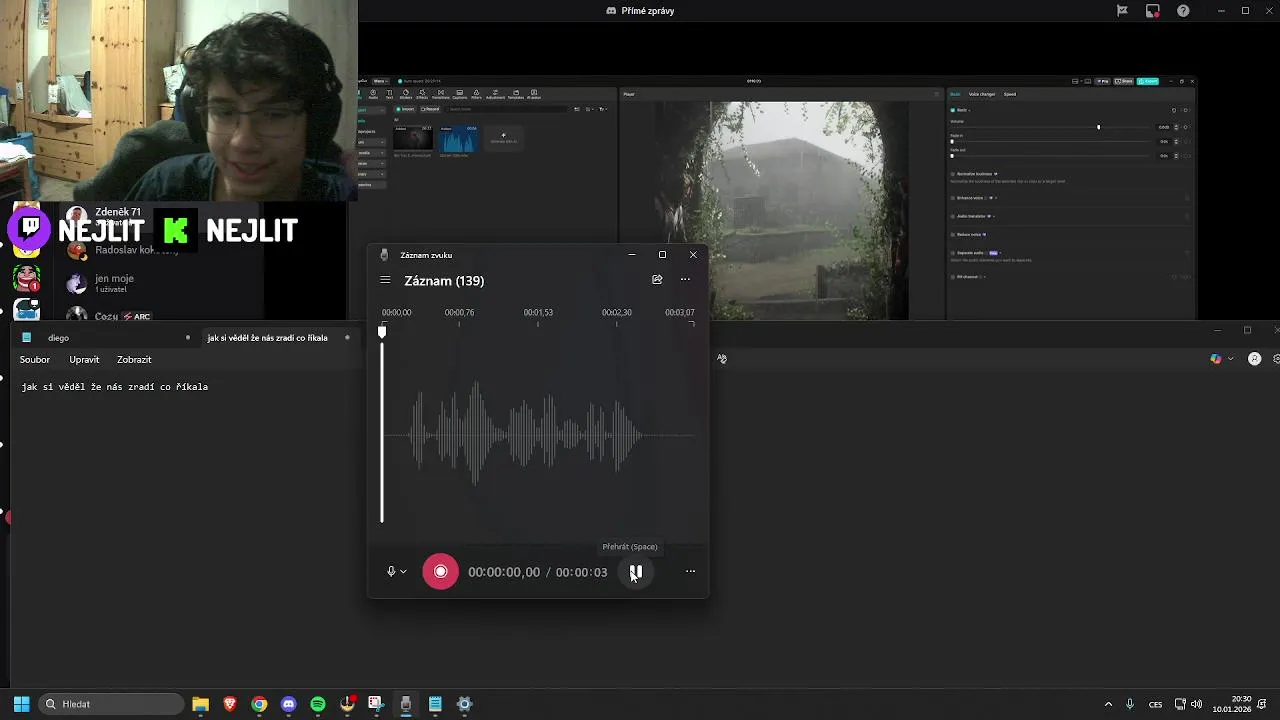The width and height of the screenshot is (1280, 720).
Task: Switch to Voice changer tab in CapCut
Action: pyautogui.click(x=982, y=94)
